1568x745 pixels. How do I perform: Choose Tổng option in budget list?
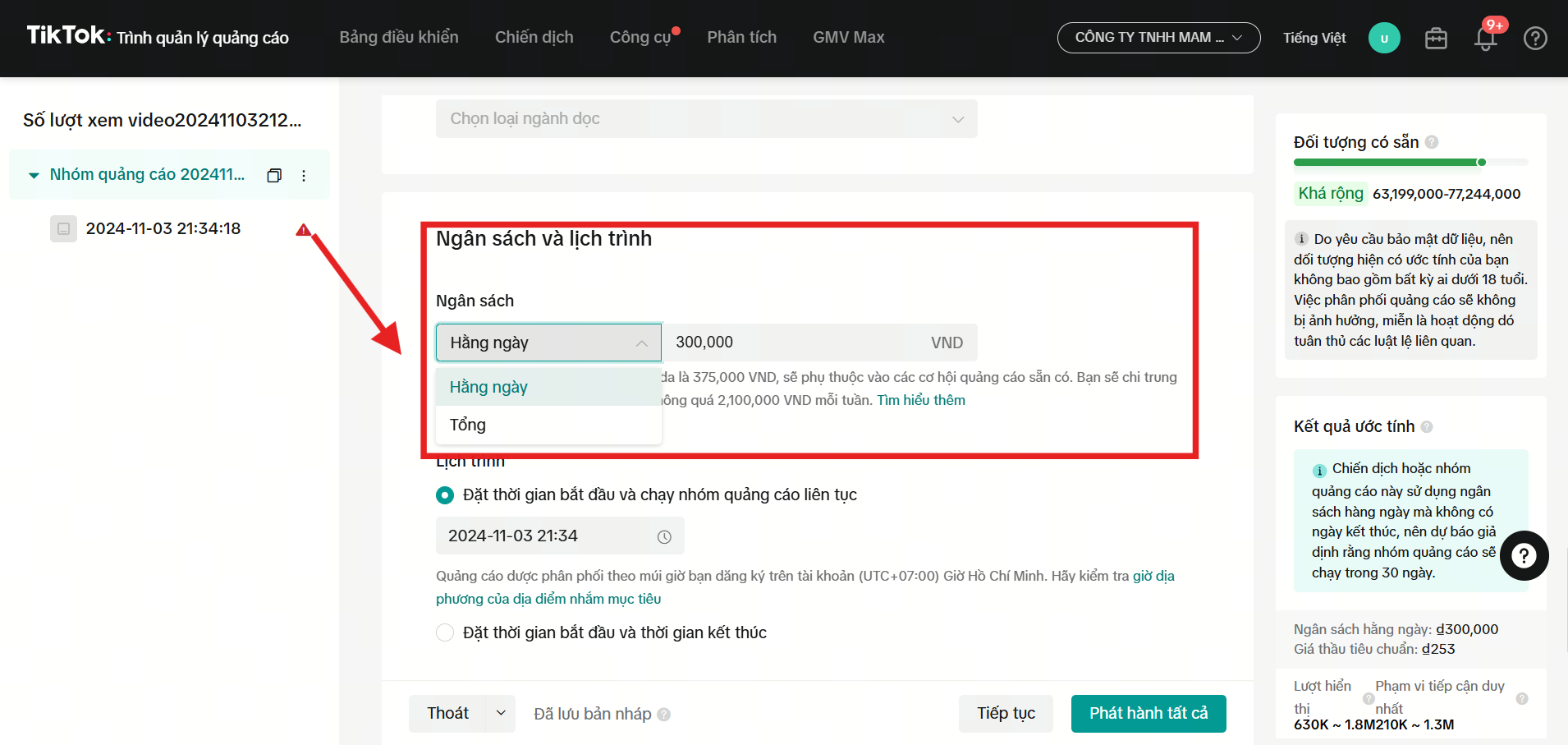point(548,425)
